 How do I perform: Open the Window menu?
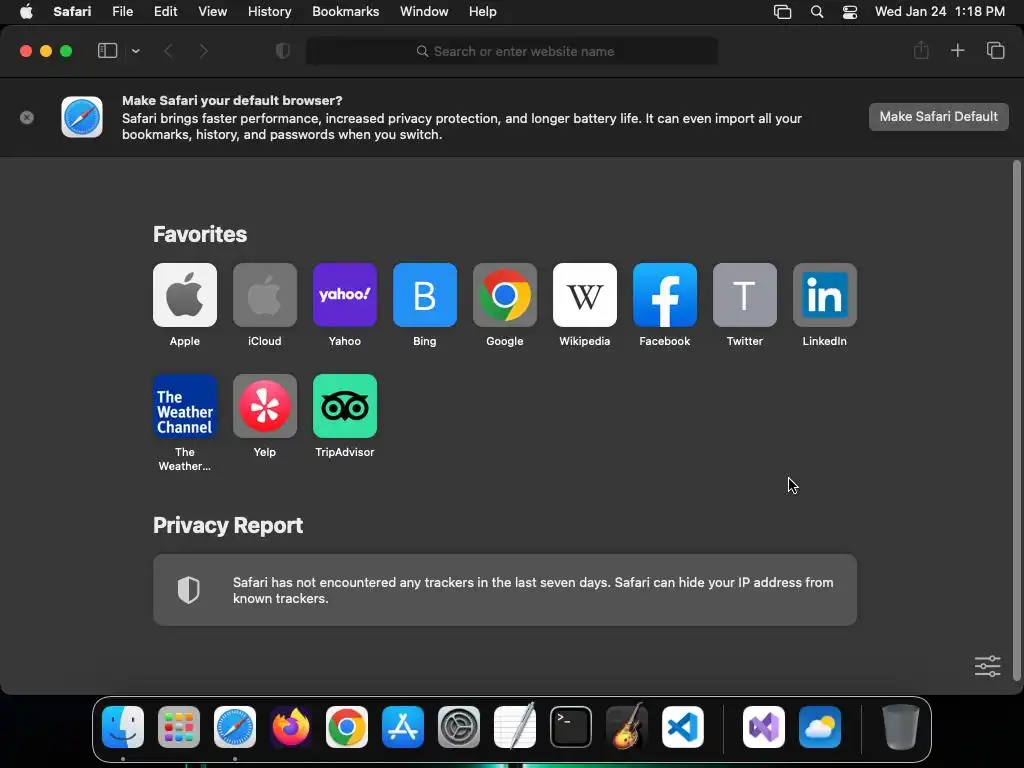pyautogui.click(x=424, y=12)
